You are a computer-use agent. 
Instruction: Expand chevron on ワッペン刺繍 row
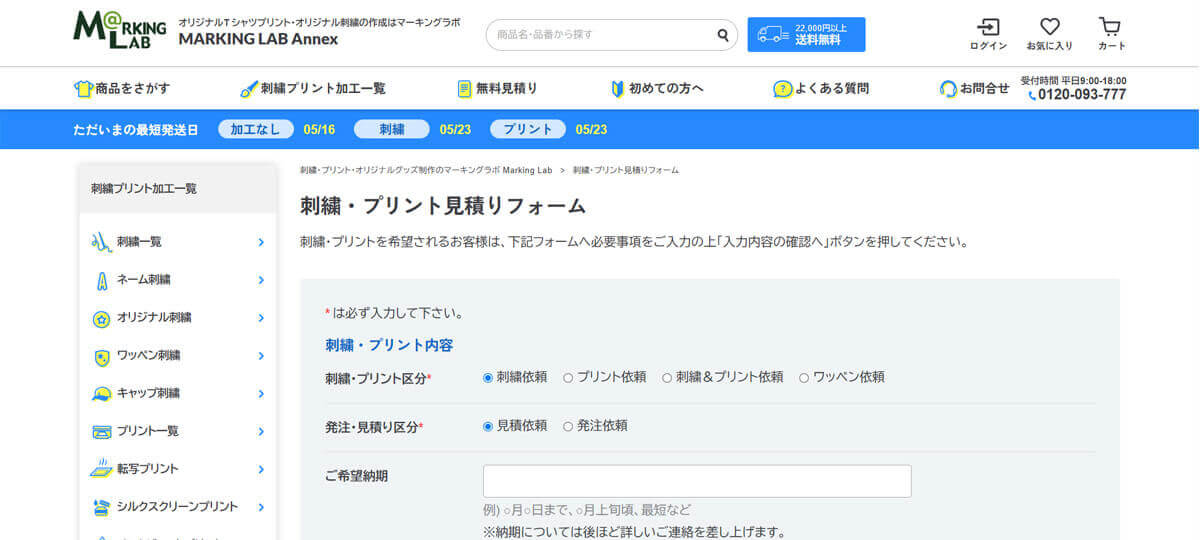click(261, 356)
